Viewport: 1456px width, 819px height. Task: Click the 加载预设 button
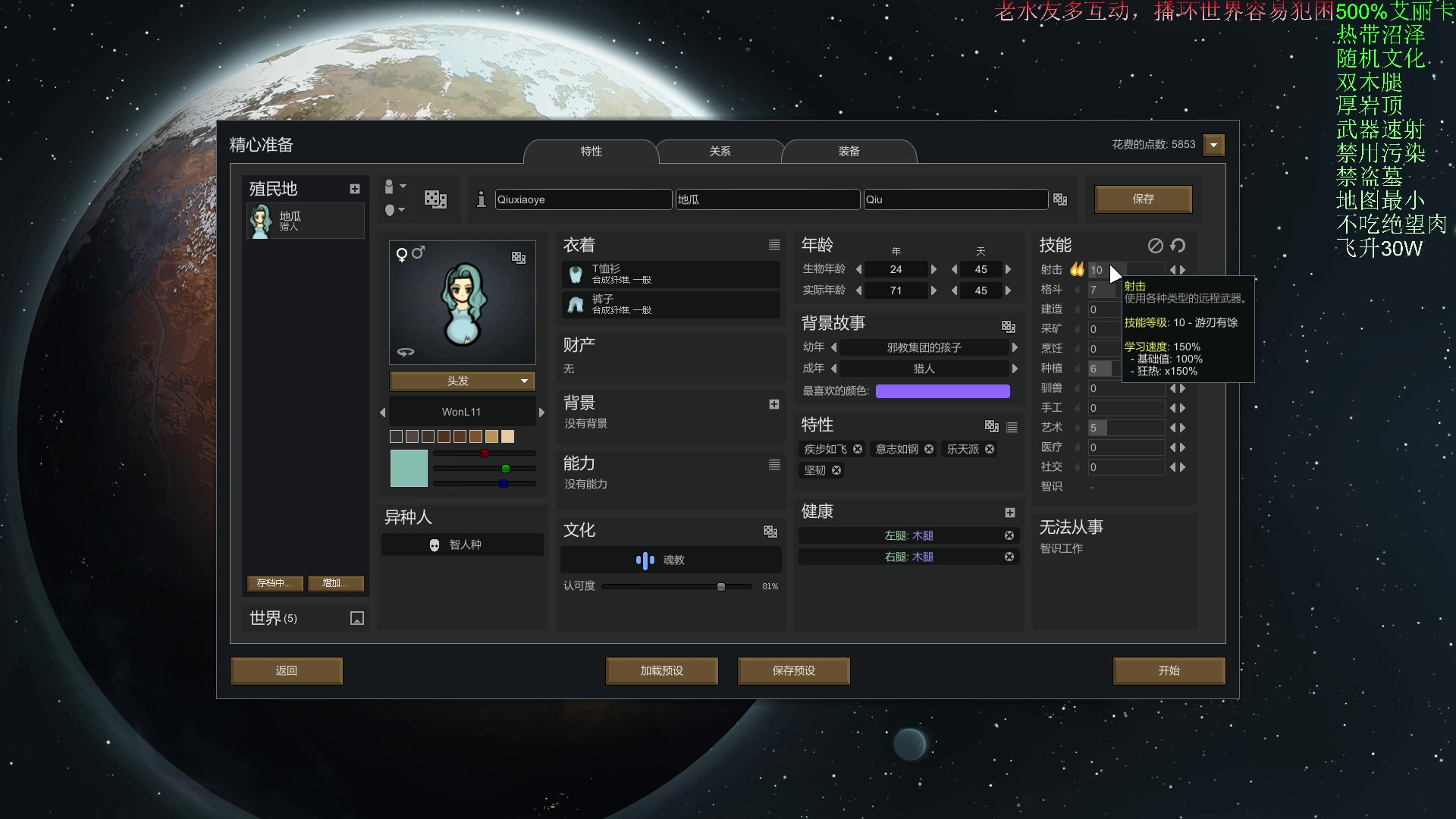click(x=661, y=670)
